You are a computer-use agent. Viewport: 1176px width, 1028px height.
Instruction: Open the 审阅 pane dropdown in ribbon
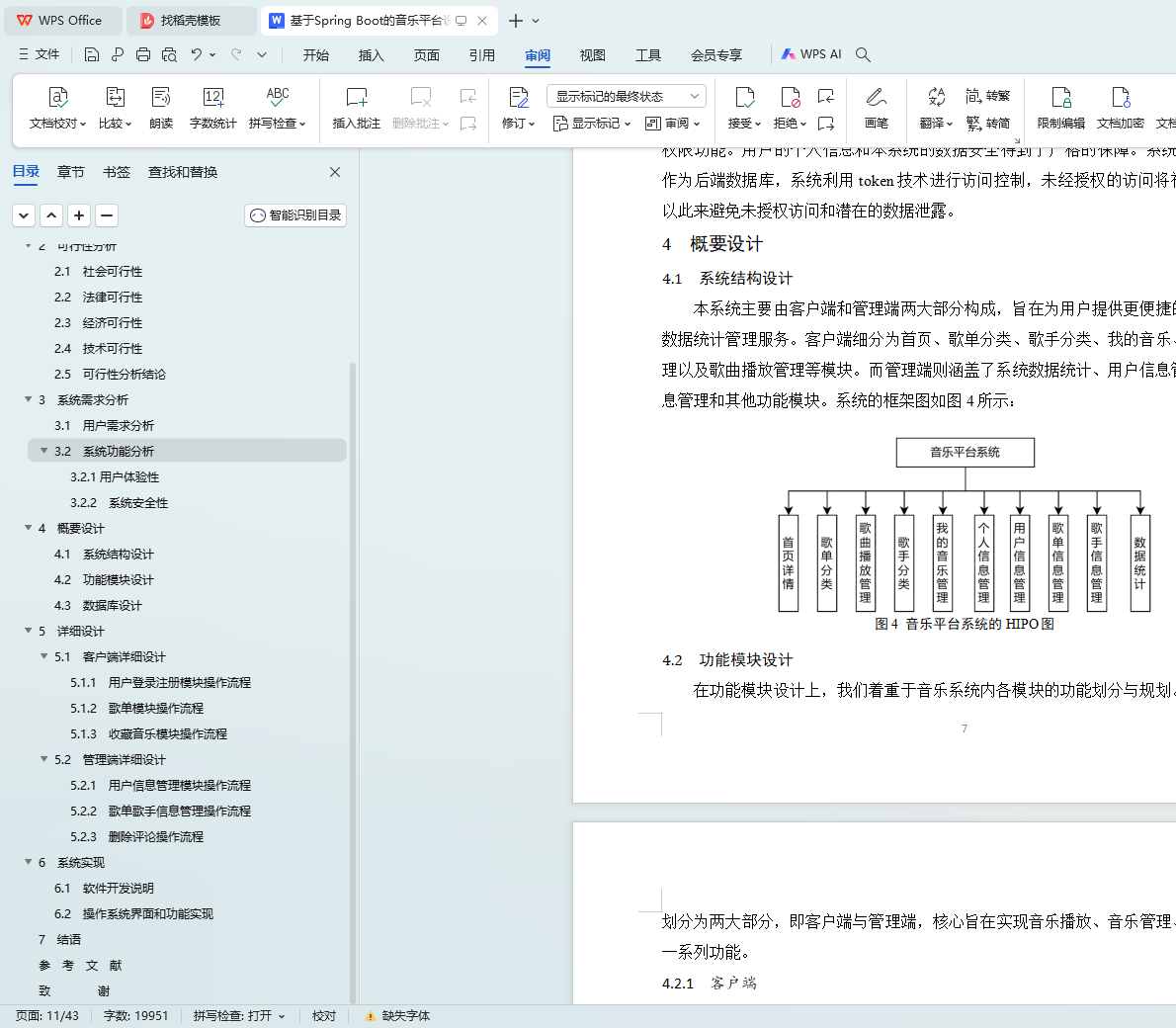click(x=673, y=123)
